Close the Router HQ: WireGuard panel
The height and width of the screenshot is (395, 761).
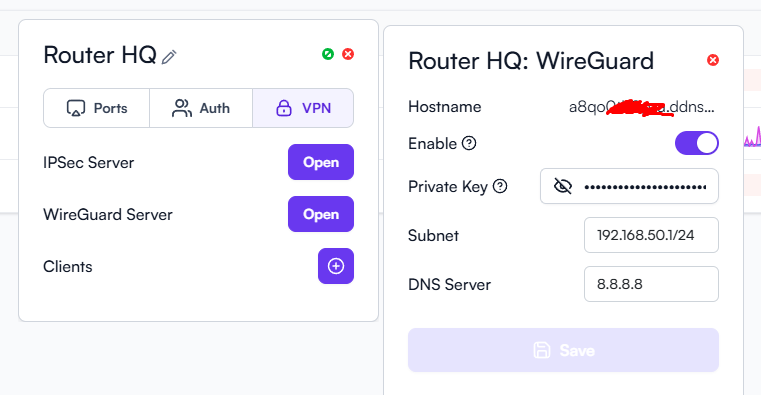tap(713, 60)
